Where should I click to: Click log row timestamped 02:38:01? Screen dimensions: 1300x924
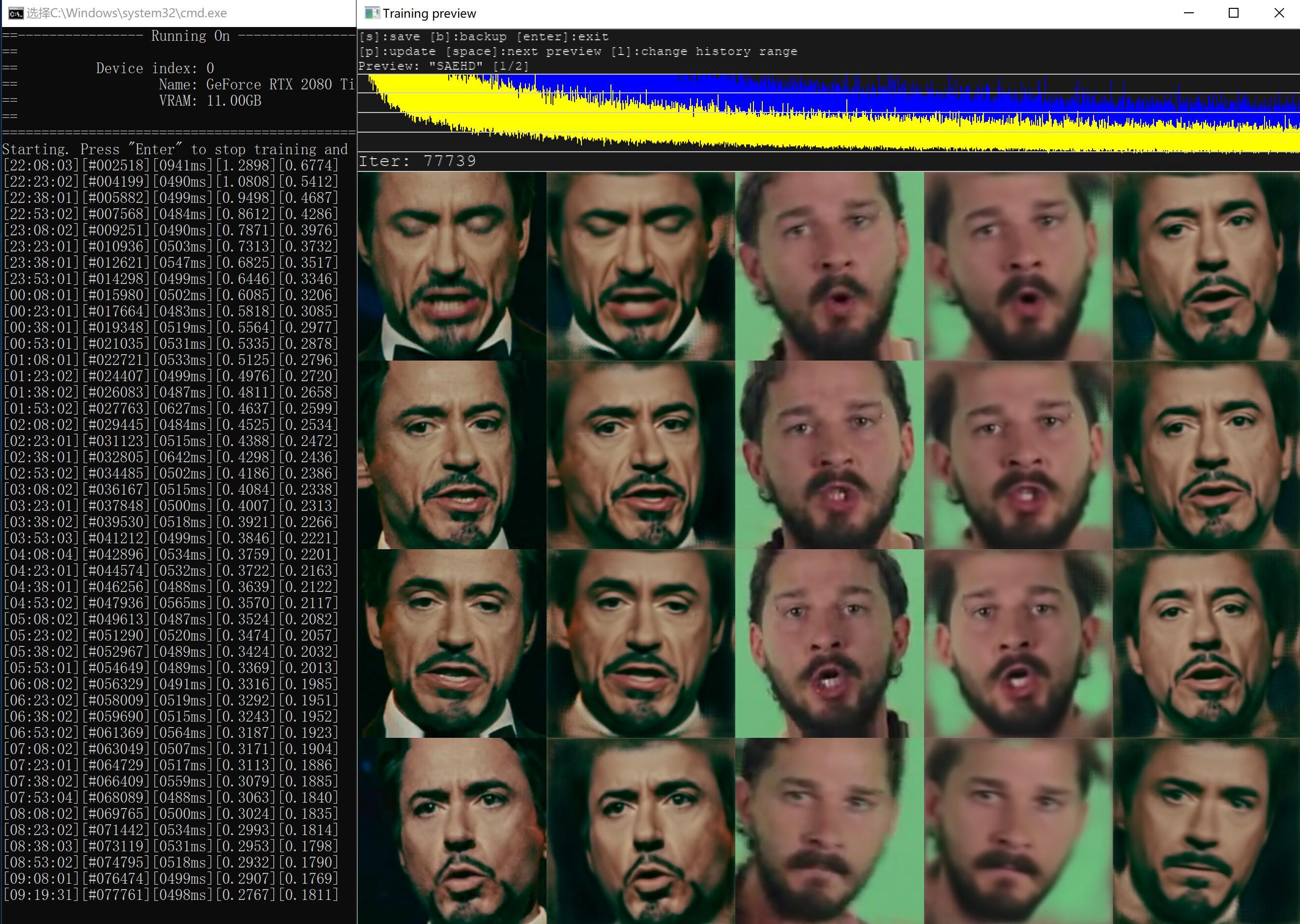(171, 457)
